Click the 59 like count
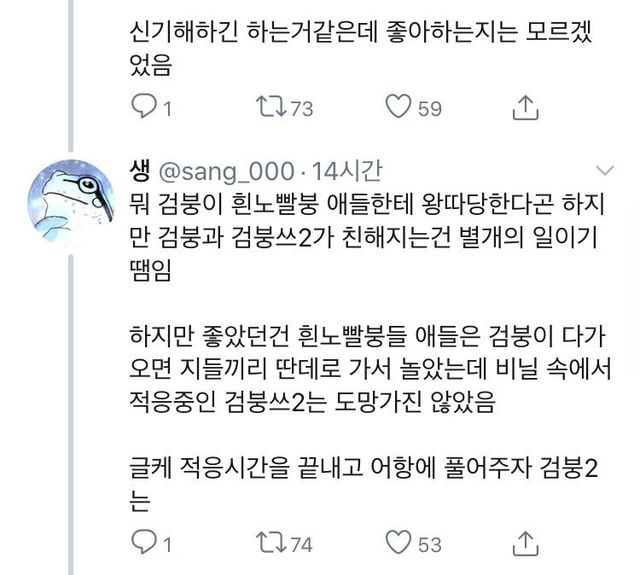Image resolution: width=640 pixels, height=575 pixels. point(429,107)
